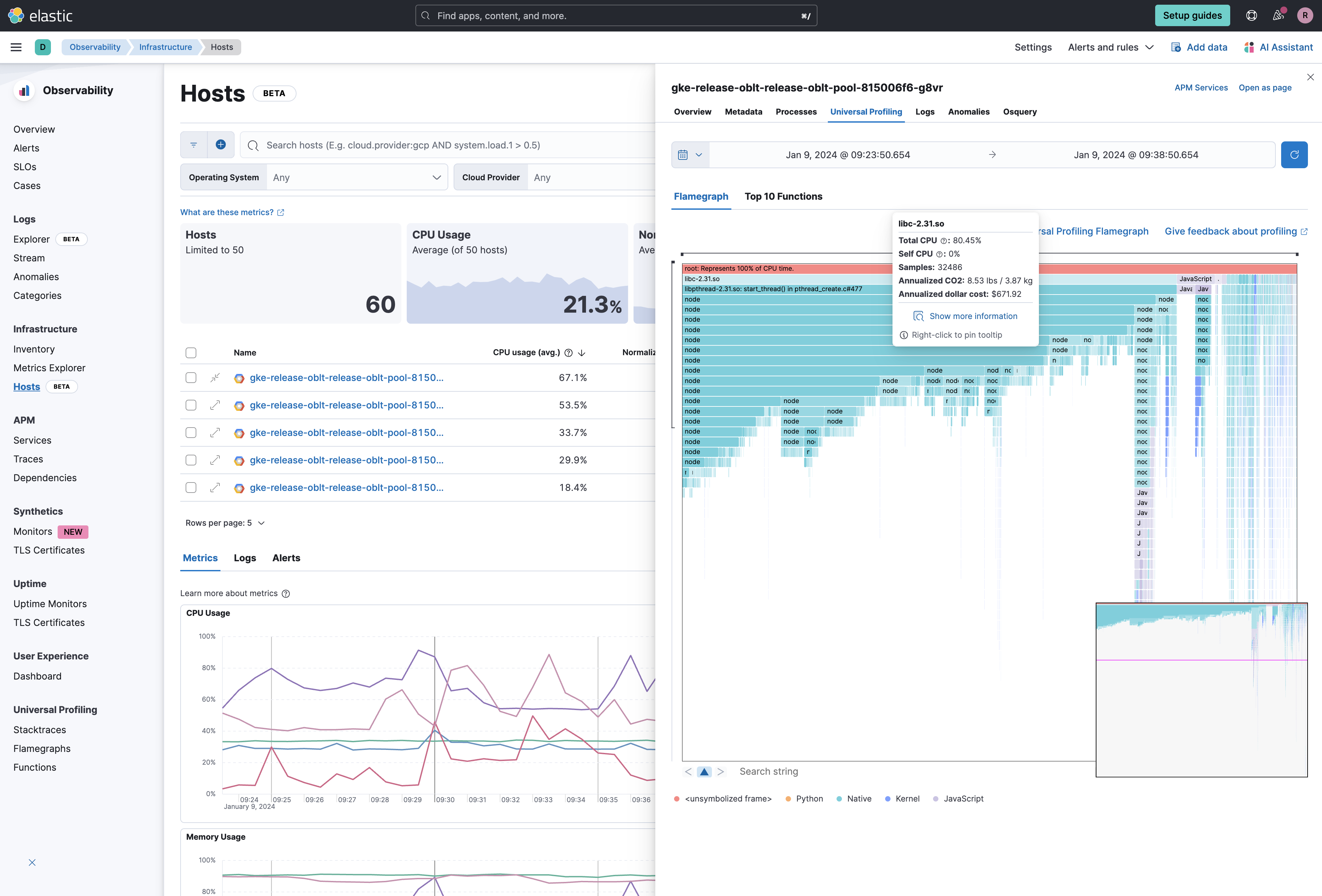The height and width of the screenshot is (896, 1322).
Task: Open the Processes tab in flyout
Action: pos(795,112)
